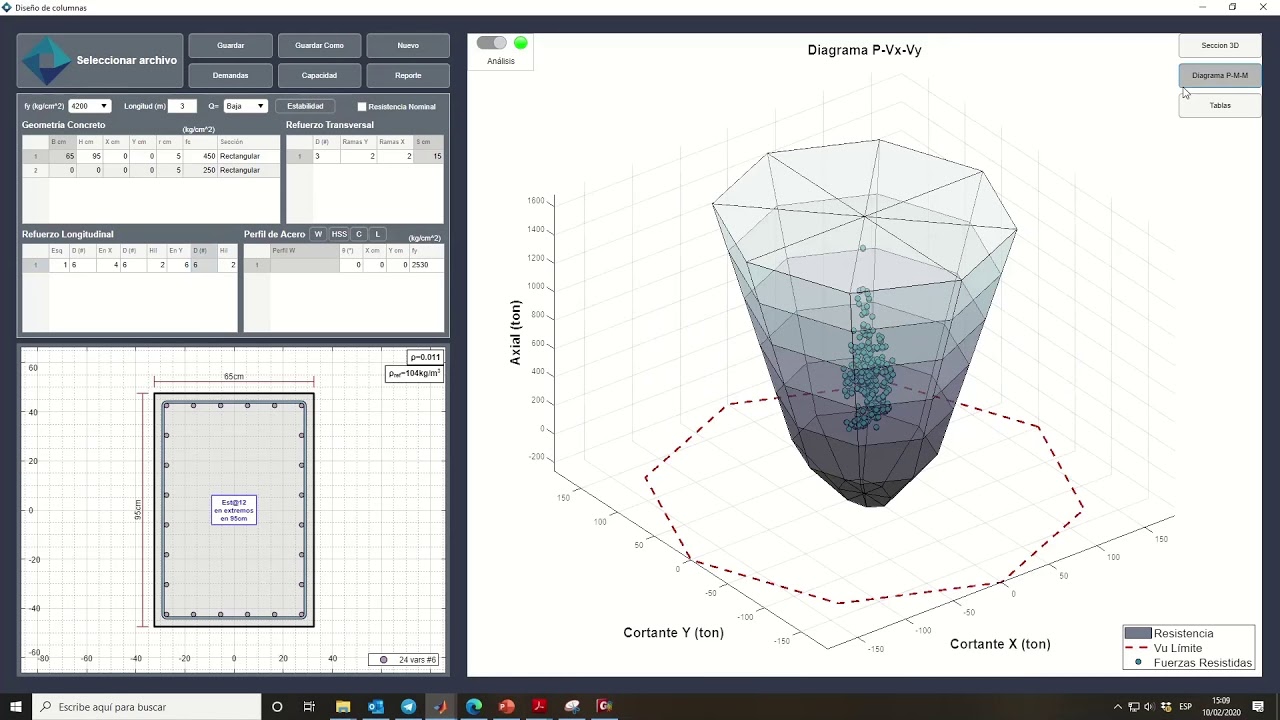Click the Guardar button
The height and width of the screenshot is (720, 1280).
[231, 45]
